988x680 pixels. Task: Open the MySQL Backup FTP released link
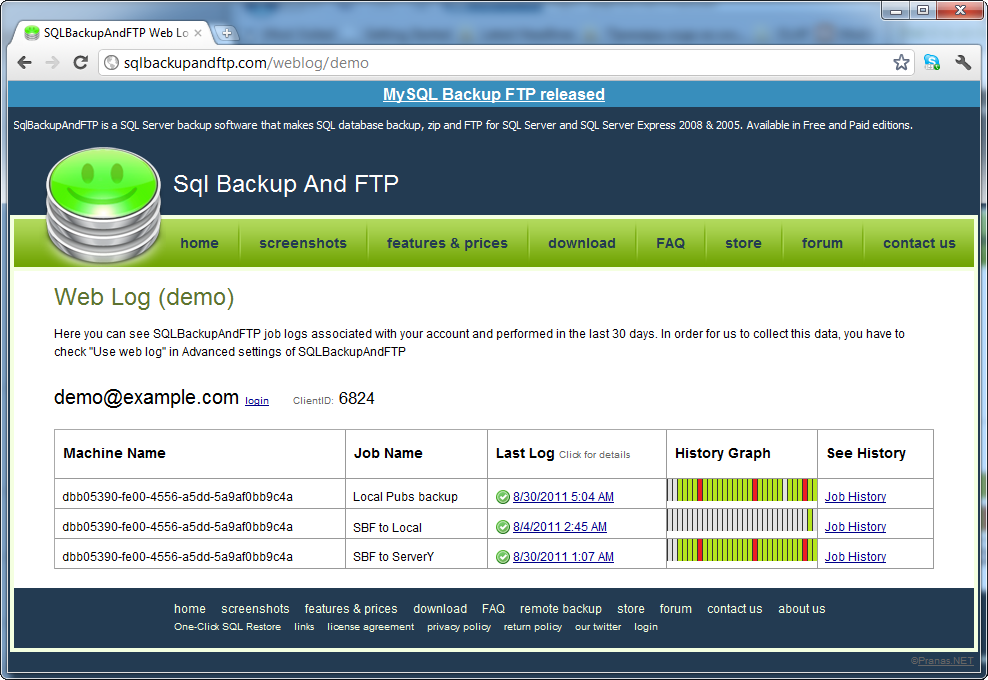point(493,95)
